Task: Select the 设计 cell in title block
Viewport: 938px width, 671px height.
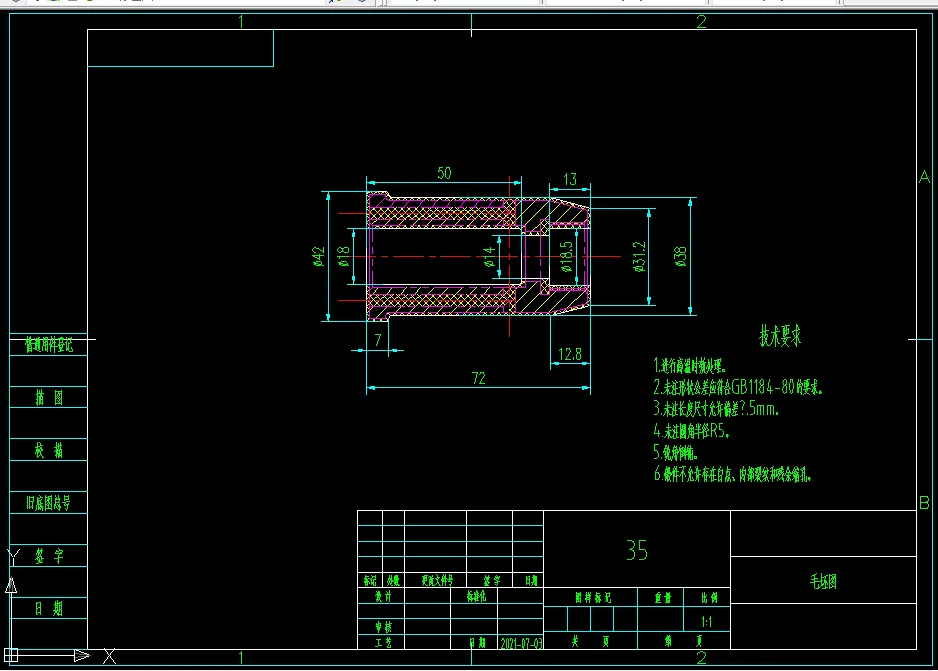Action: pyautogui.click(x=383, y=596)
